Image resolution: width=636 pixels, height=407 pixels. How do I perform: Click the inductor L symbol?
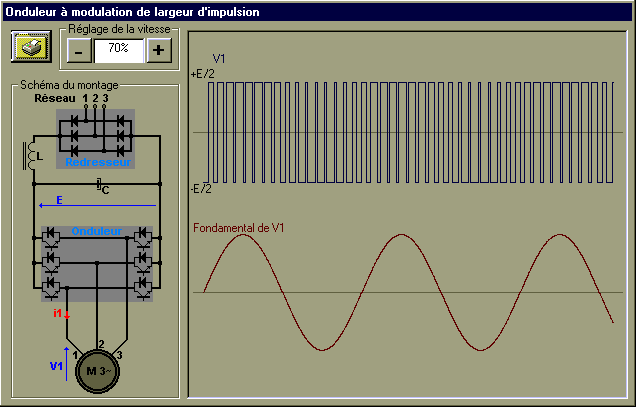(x=32, y=156)
